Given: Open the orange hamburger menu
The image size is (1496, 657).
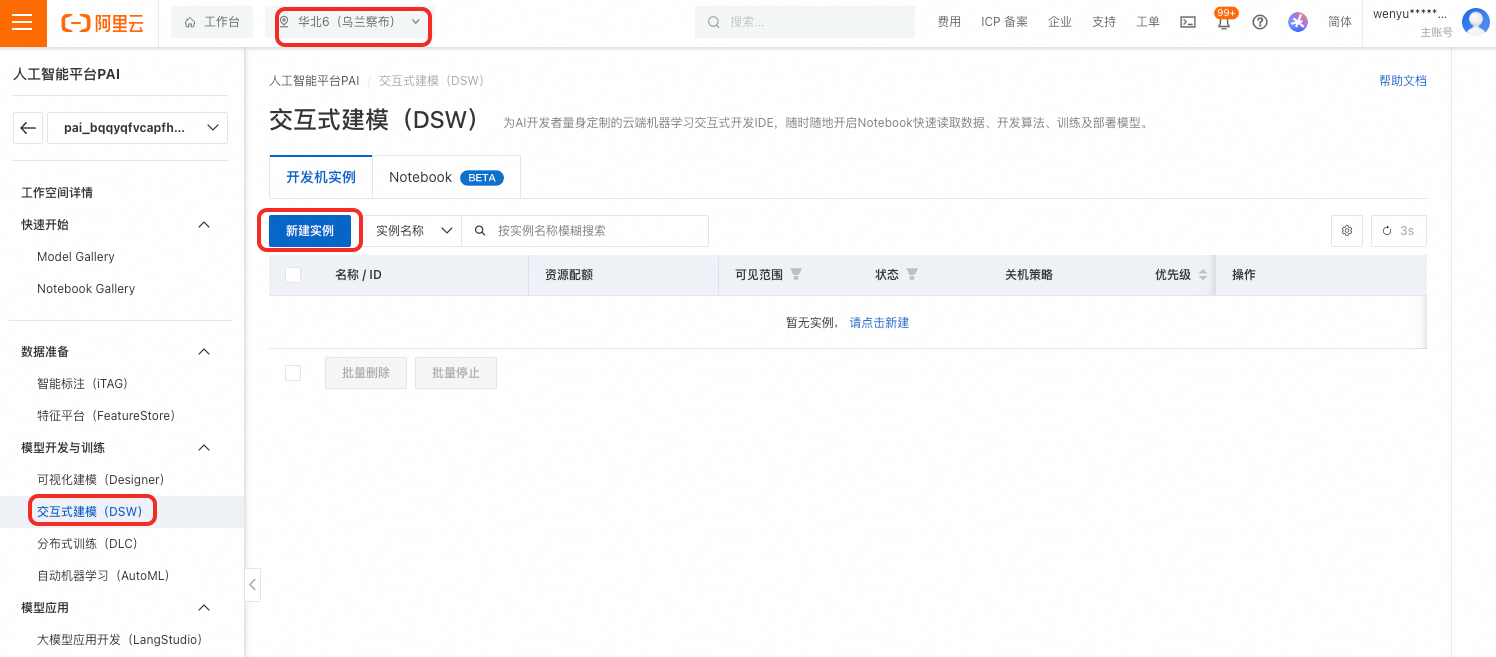Looking at the screenshot, I should coord(22,22).
